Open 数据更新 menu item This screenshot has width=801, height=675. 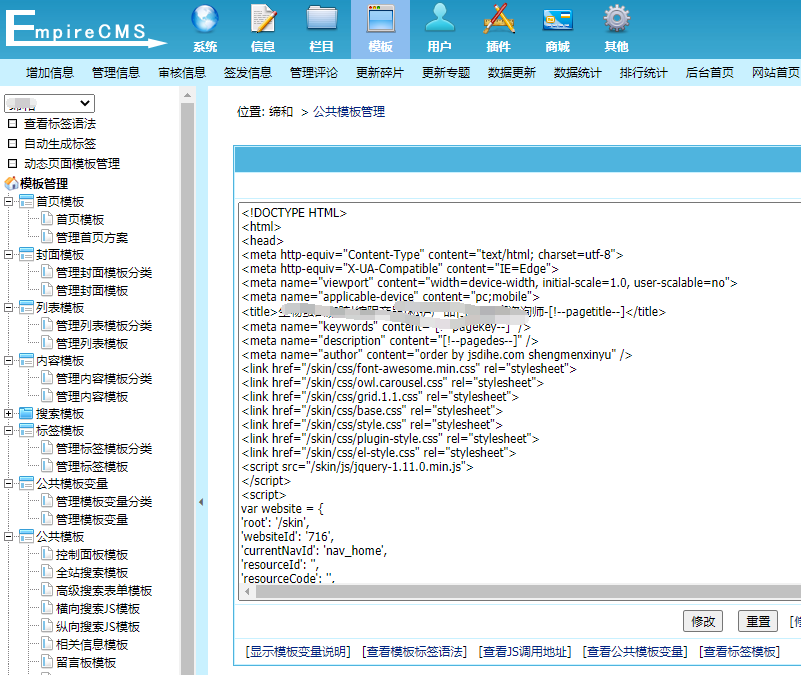(x=511, y=73)
